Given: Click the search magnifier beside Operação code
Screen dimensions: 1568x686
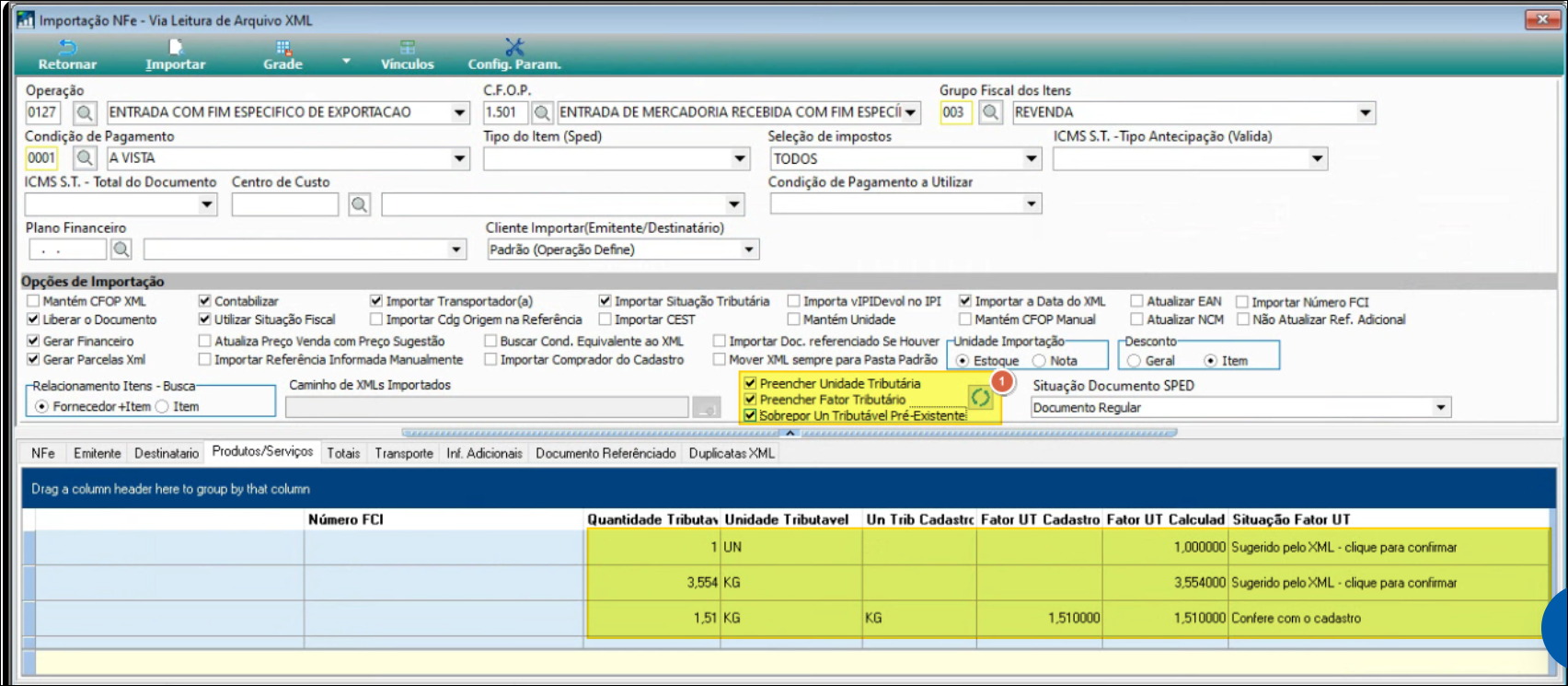Looking at the screenshot, I should click(x=85, y=112).
